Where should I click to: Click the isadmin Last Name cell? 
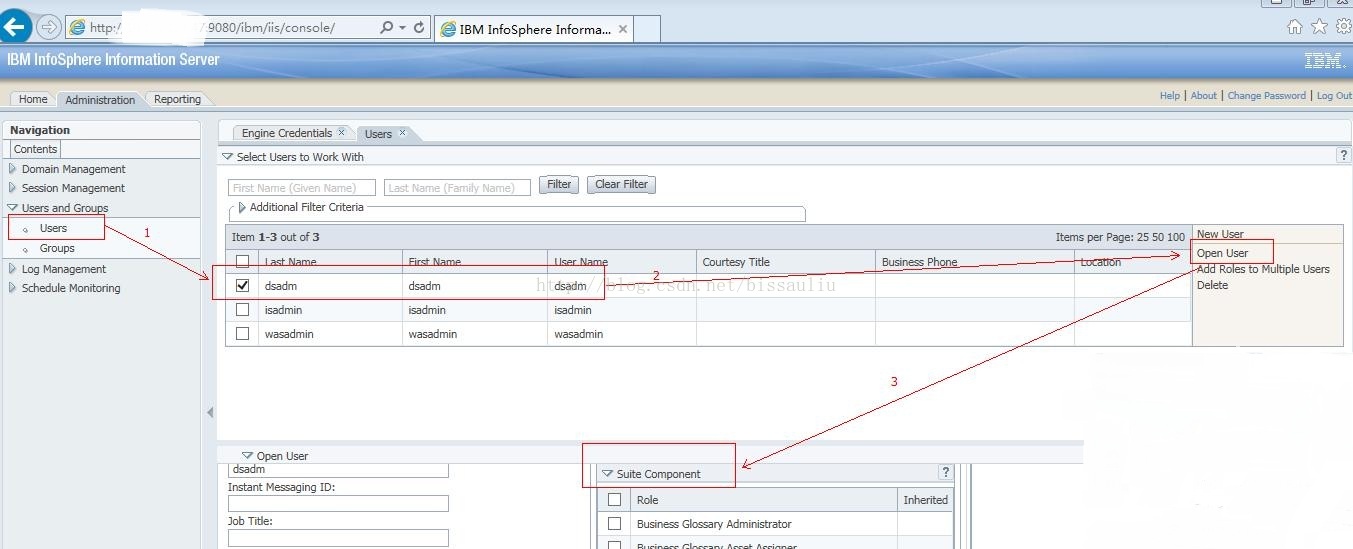pos(330,310)
